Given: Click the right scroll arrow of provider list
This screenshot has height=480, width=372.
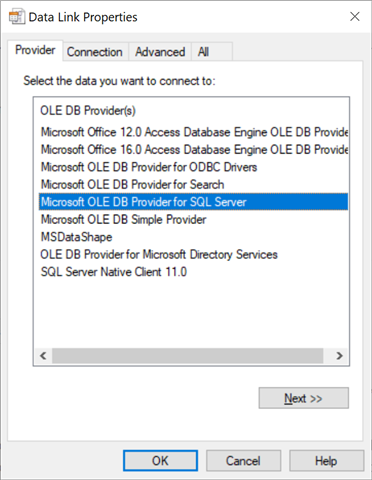Looking at the screenshot, I should pos(339,356).
